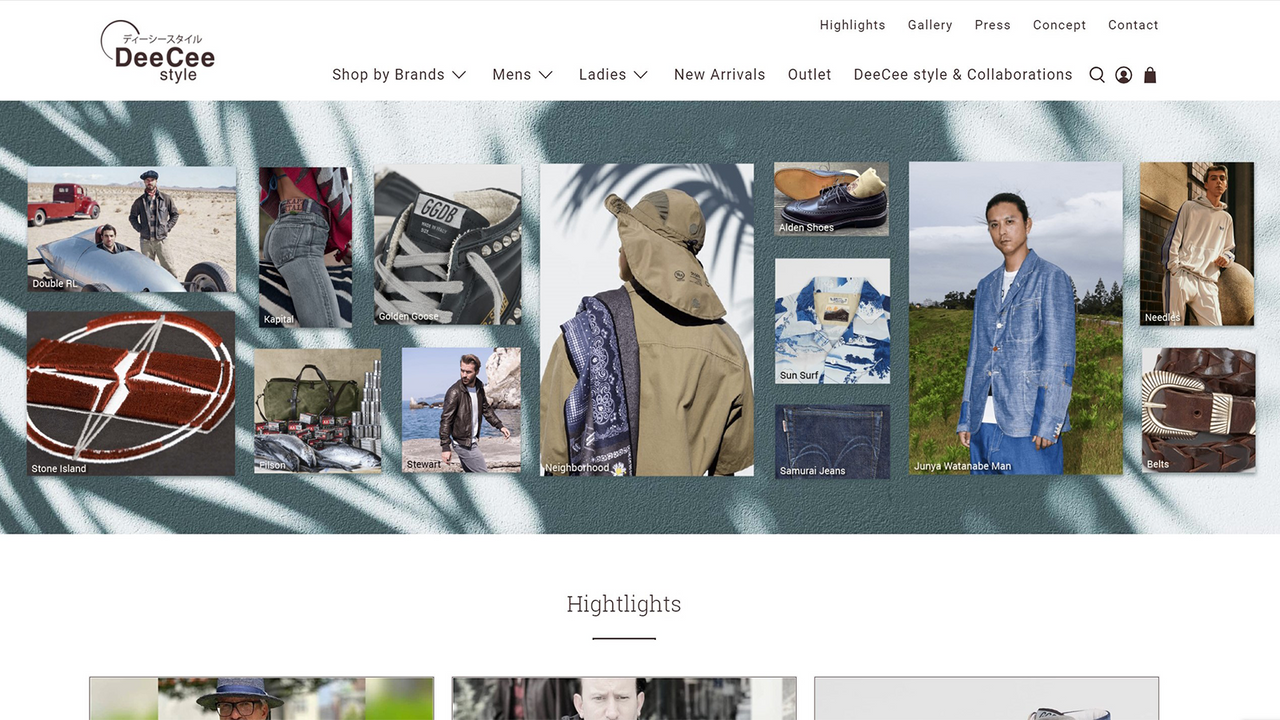Image resolution: width=1280 pixels, height=720 pixels.
Task: Open the Sun Surf shirt thumbnail
Action: pos(832,321)
